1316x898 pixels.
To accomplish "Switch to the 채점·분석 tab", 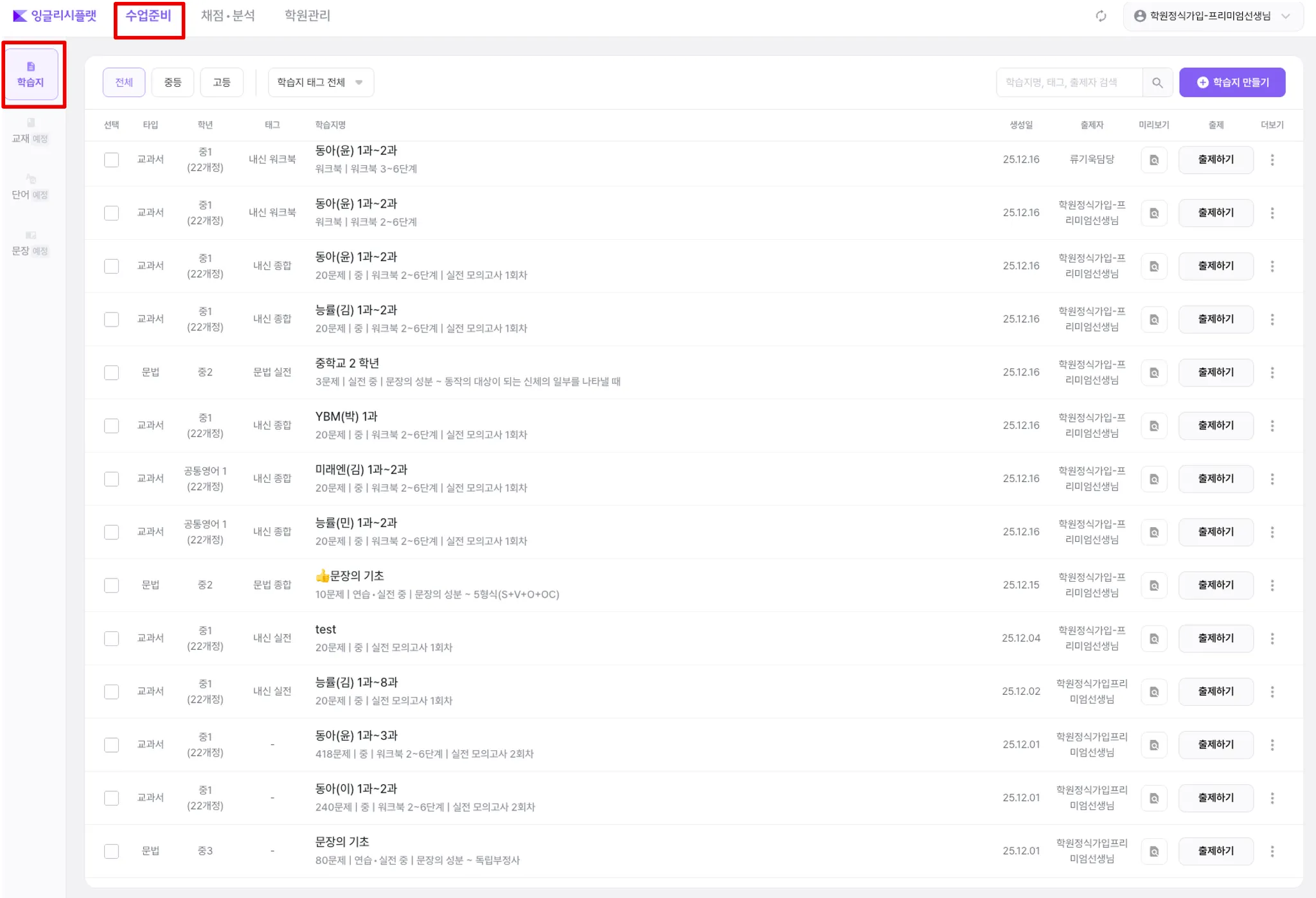I will (x=227, y=16).
